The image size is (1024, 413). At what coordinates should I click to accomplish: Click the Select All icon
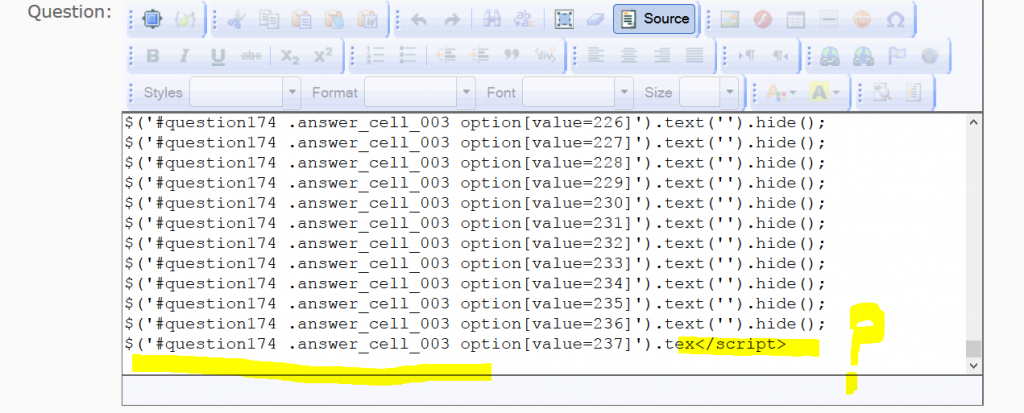coord(564,19)
